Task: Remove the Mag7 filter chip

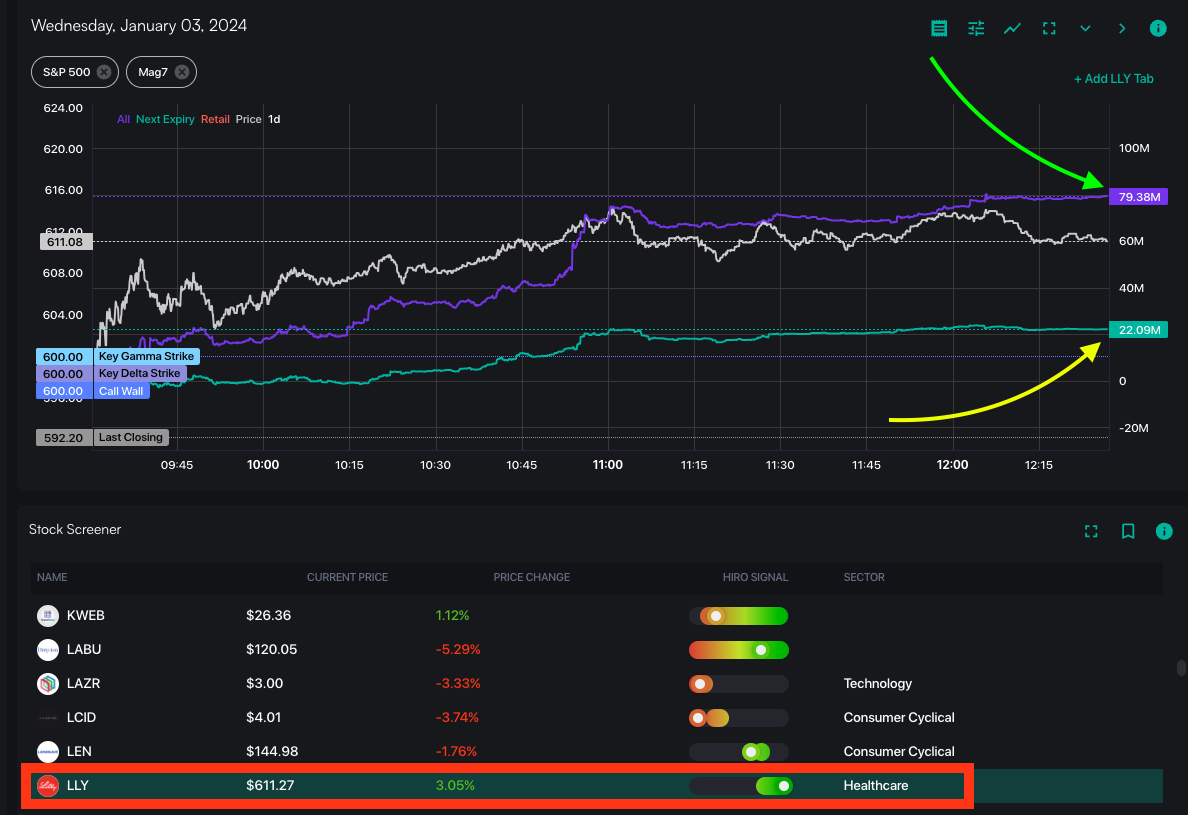Action: pos(181,71)
